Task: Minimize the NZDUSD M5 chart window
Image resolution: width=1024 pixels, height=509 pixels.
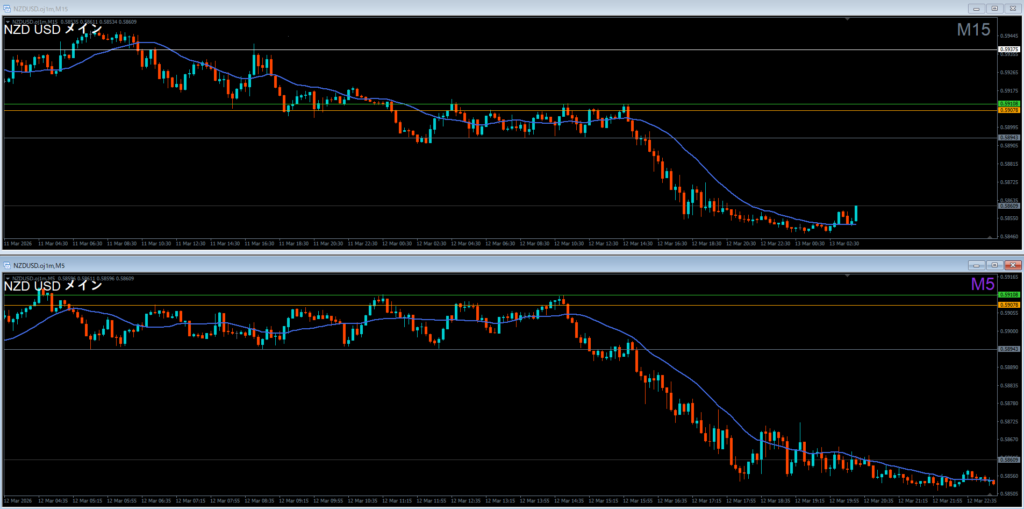Action: point(977,265)
